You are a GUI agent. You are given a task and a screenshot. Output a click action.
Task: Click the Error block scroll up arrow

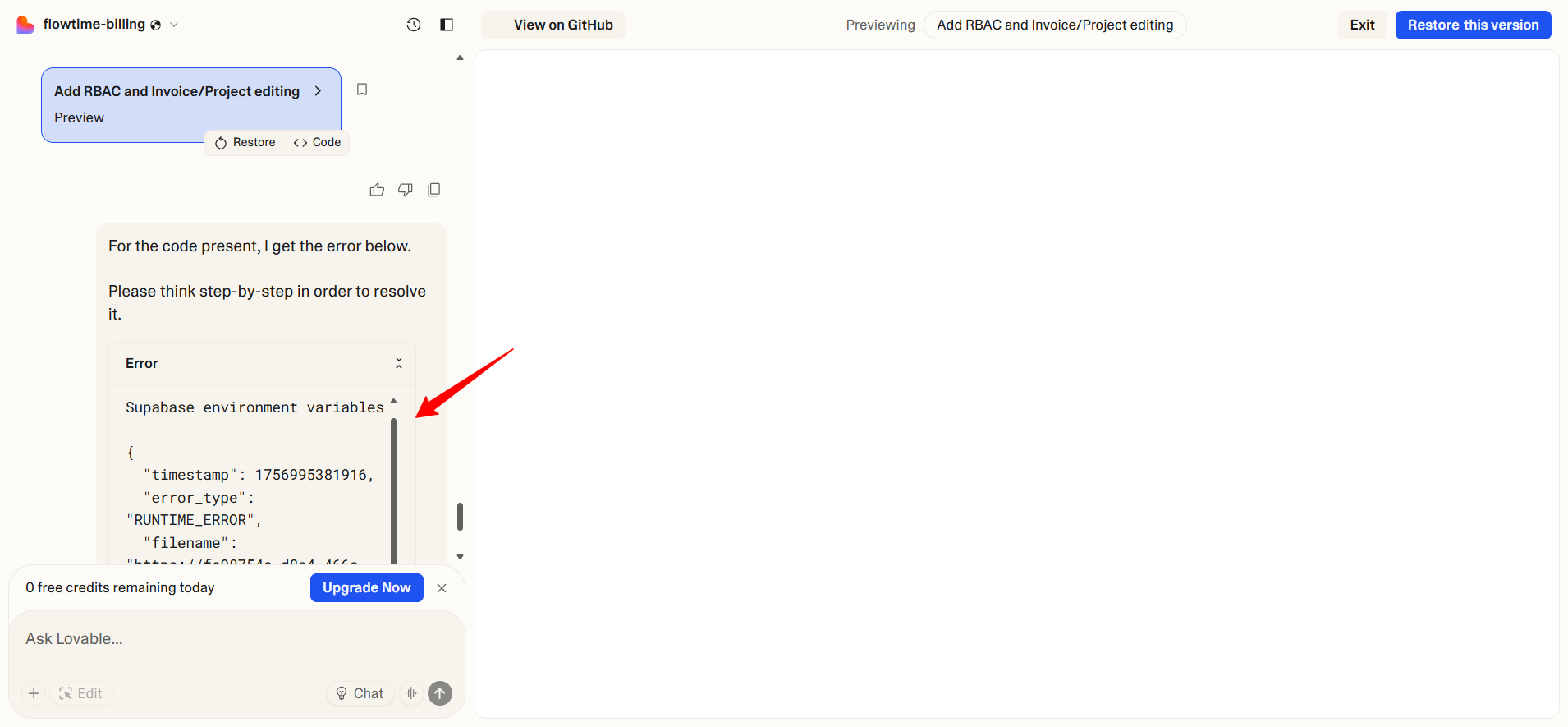[x=393, y=401]
